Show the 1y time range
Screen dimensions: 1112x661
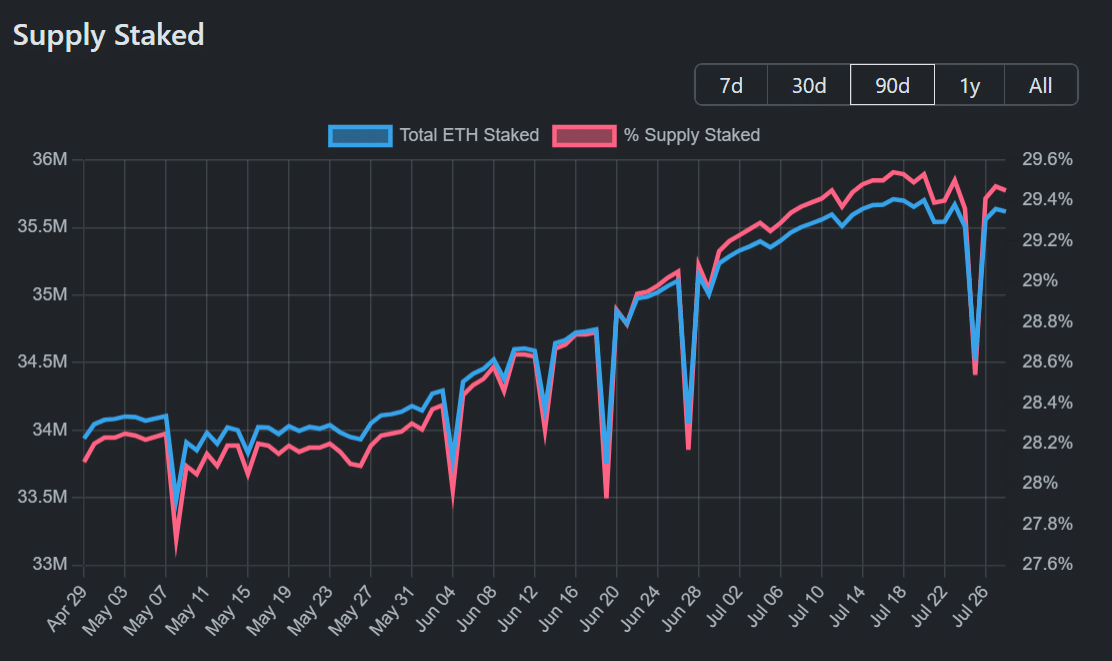(969, 85)
